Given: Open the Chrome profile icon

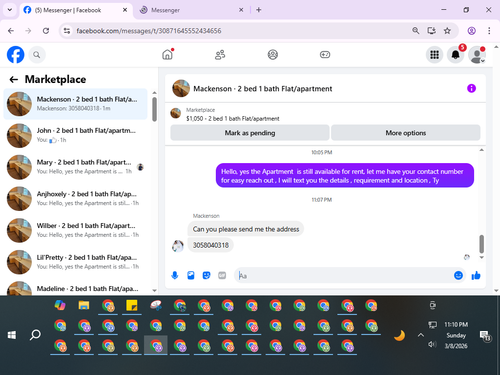Looking at the screenshot, I should point(471,31).
